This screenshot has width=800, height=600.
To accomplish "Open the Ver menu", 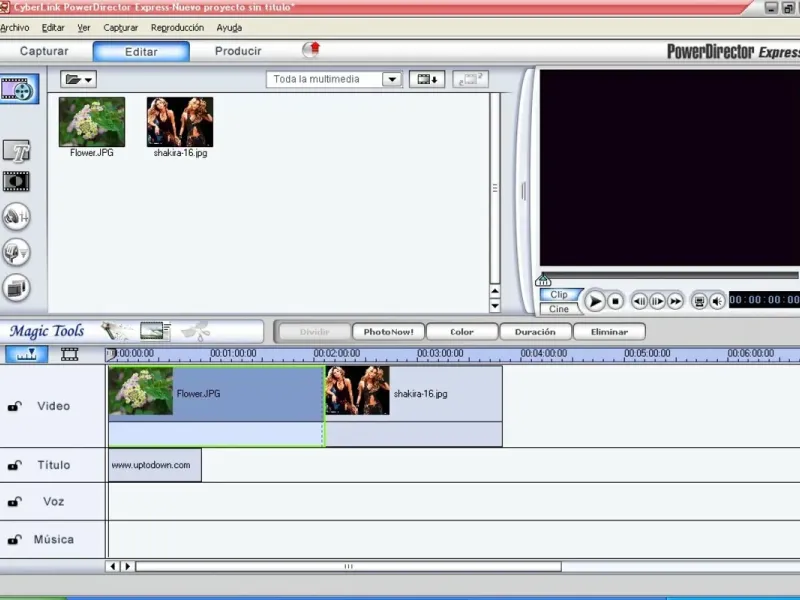I will [x=84, y=28].
